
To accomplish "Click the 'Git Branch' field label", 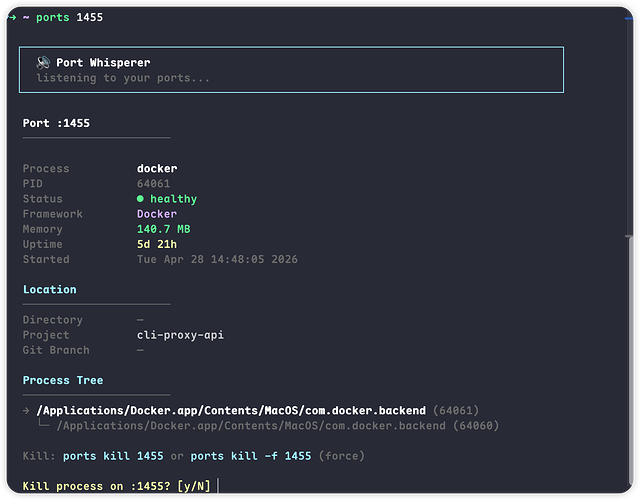I will 56,350.
